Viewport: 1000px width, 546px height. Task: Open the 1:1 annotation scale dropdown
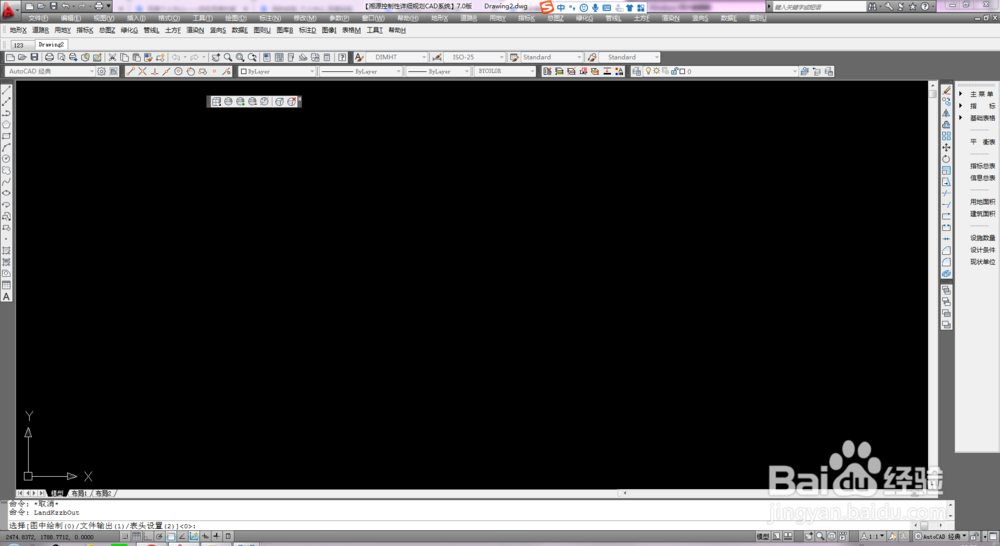874,536
